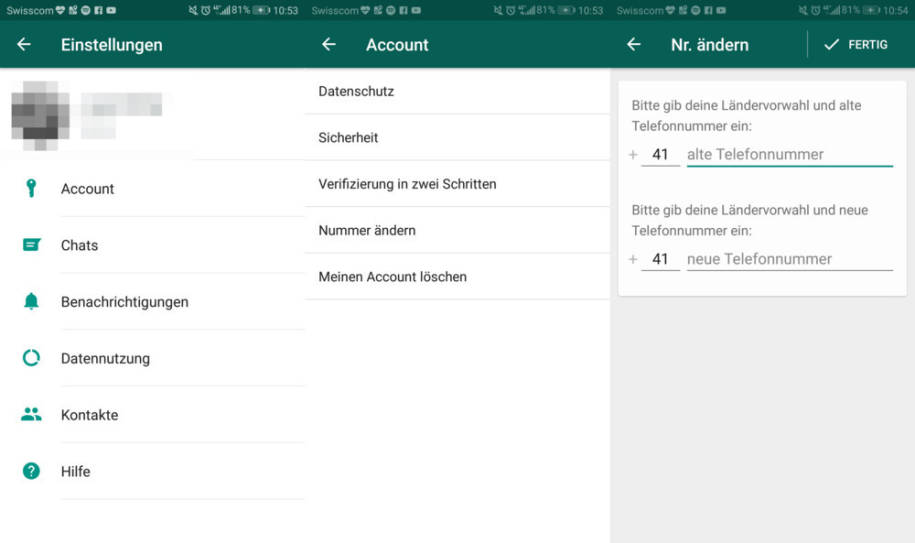The height and width of the screenshot is (543, 915).
Task: Open Verifizierung in zwei Schritten
Action: 407,184
